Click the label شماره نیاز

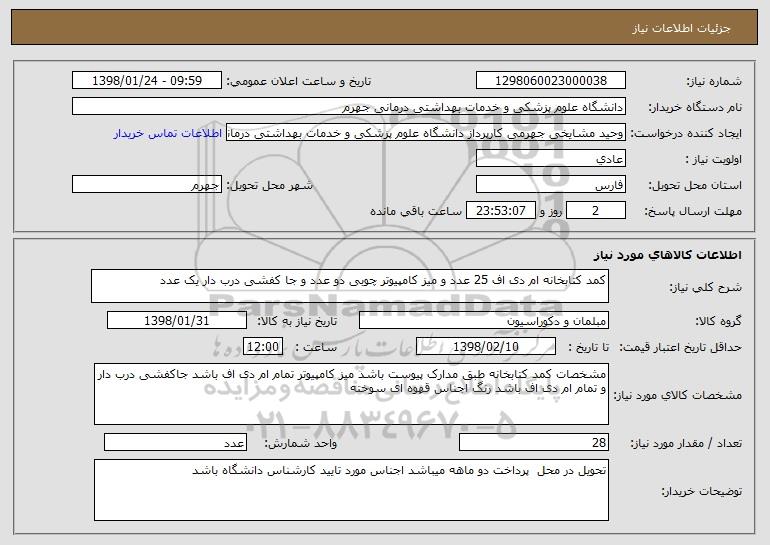714,82
